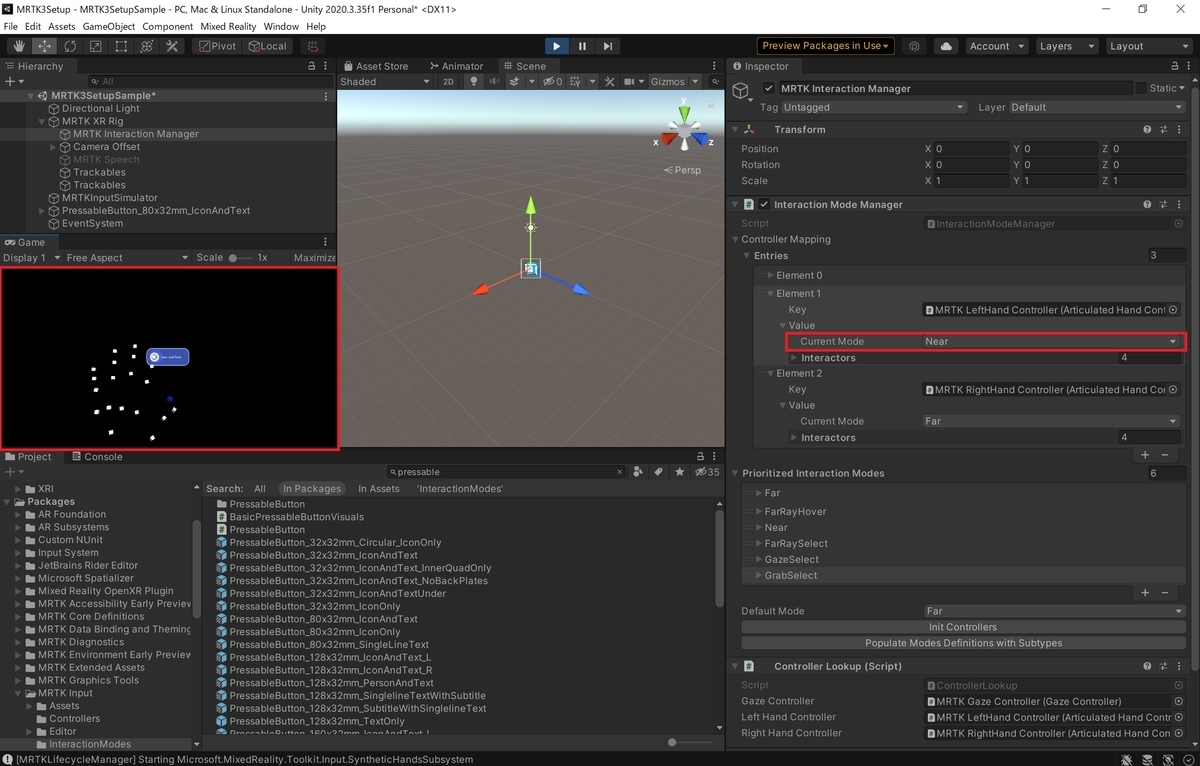The image size is (1200, 766).
Task: Lock the Hierarchy panel
Action: click(x=312, y=66)
